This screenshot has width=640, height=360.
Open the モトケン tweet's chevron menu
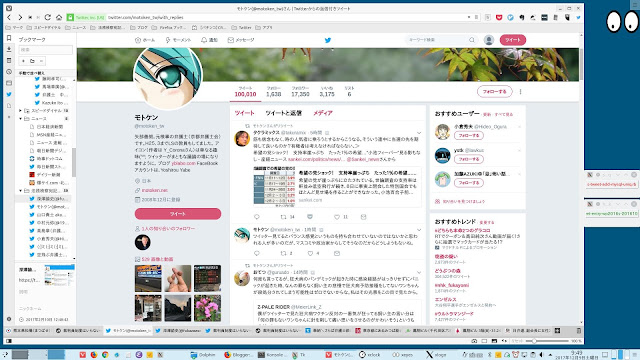tap(419, 230)
